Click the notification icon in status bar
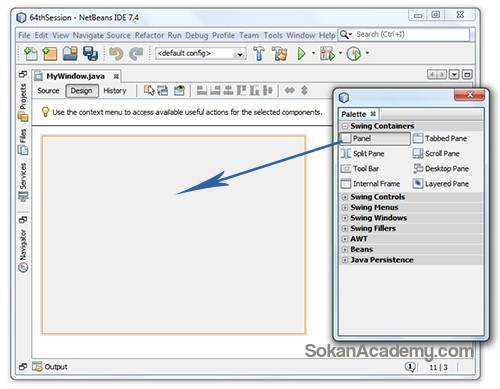 (410, 367)
